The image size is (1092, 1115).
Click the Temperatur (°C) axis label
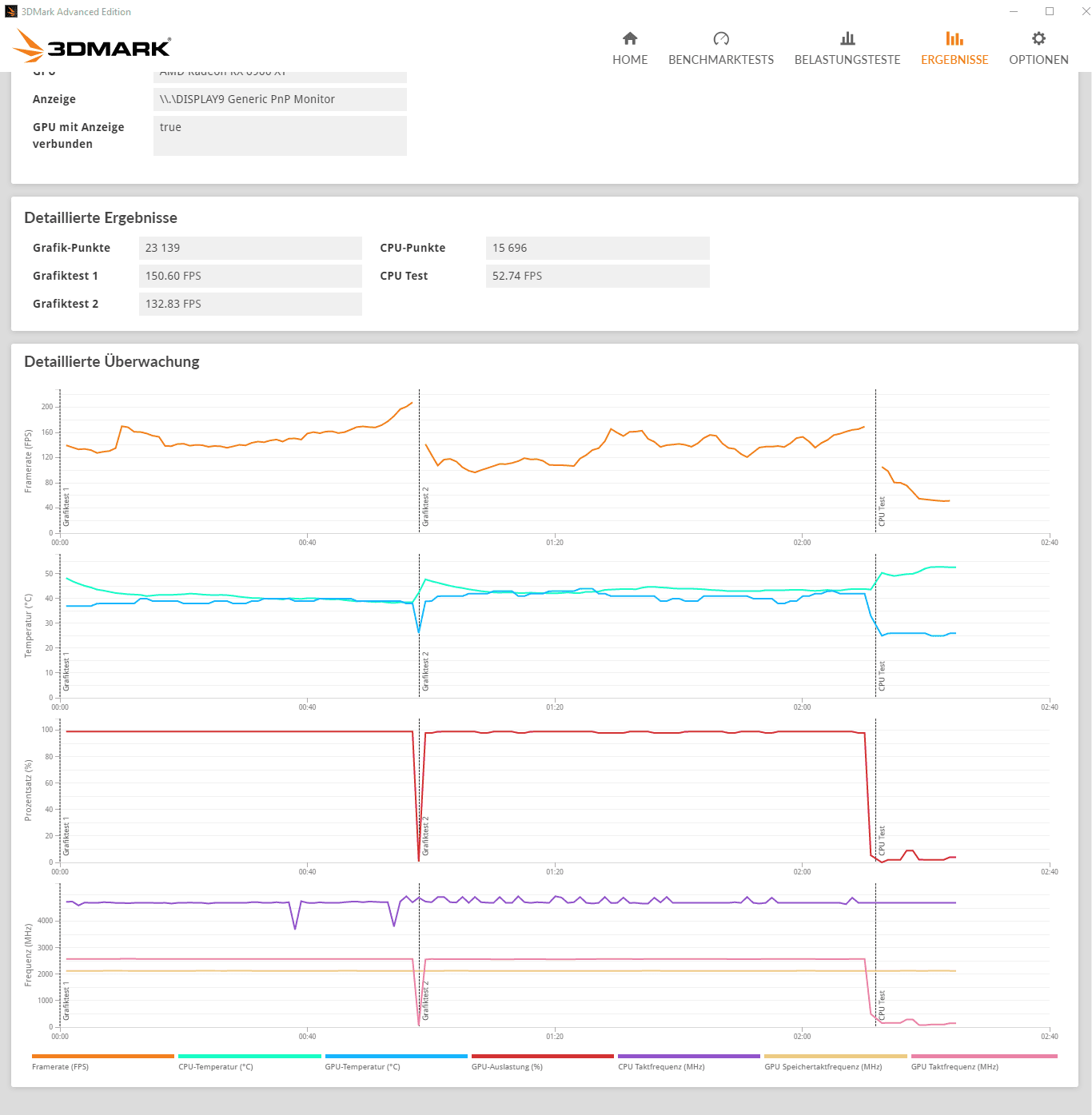pyautogui.click(x=28, y=626)
